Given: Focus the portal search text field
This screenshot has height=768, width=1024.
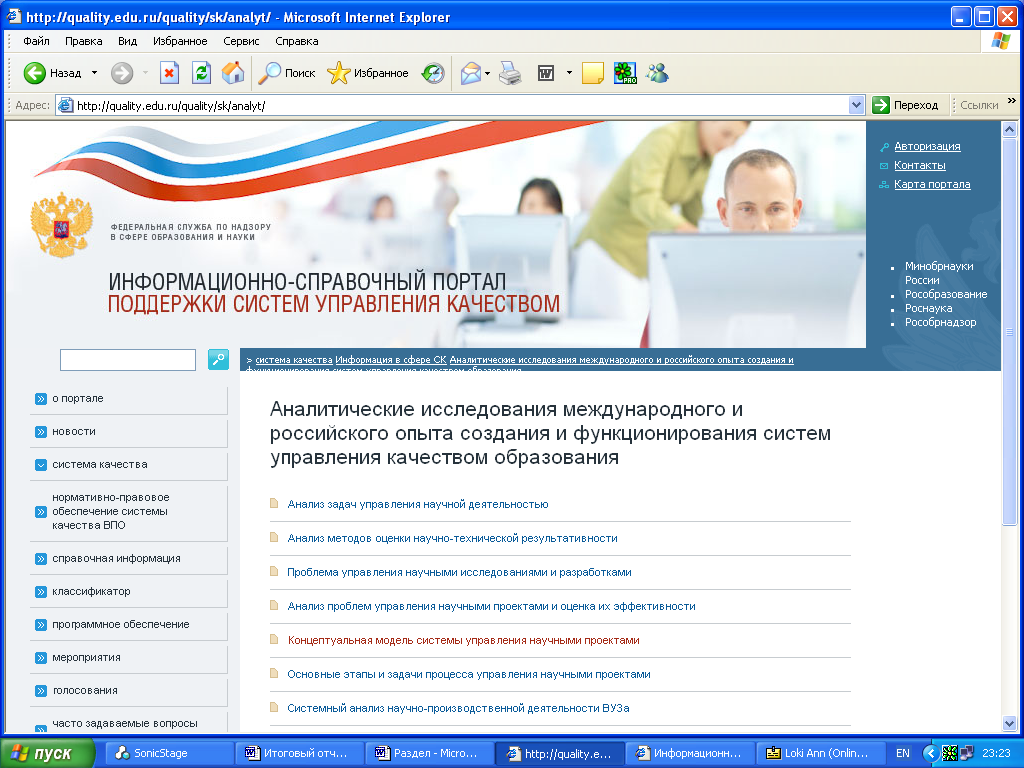Looking at the screenshot, I should [x=128, y=360].
